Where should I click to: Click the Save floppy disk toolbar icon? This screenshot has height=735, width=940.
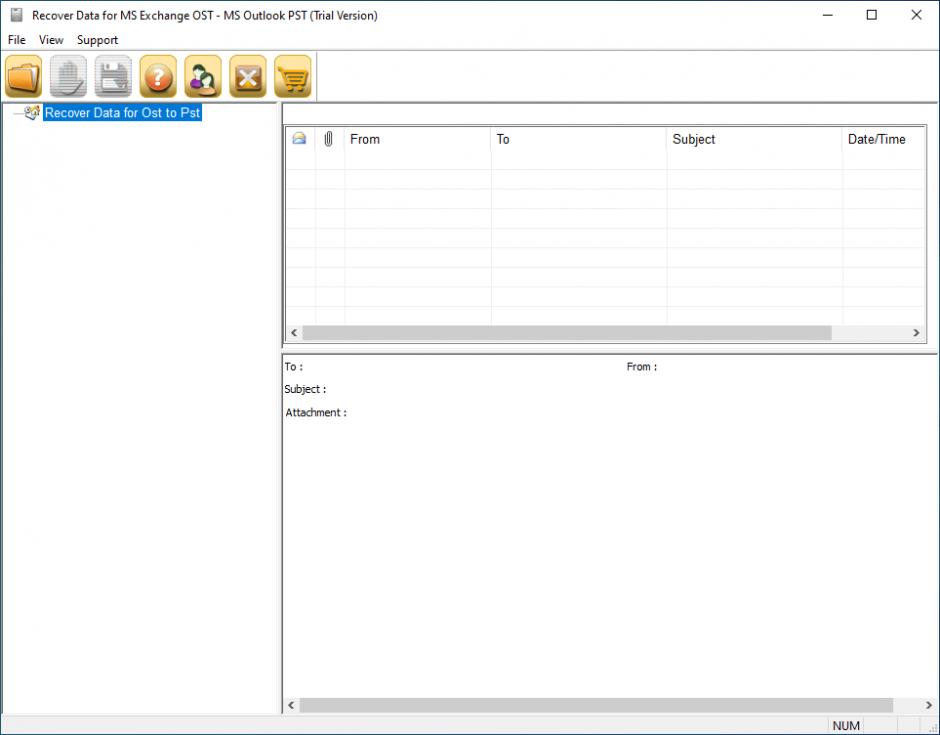(x=113, y=76)
